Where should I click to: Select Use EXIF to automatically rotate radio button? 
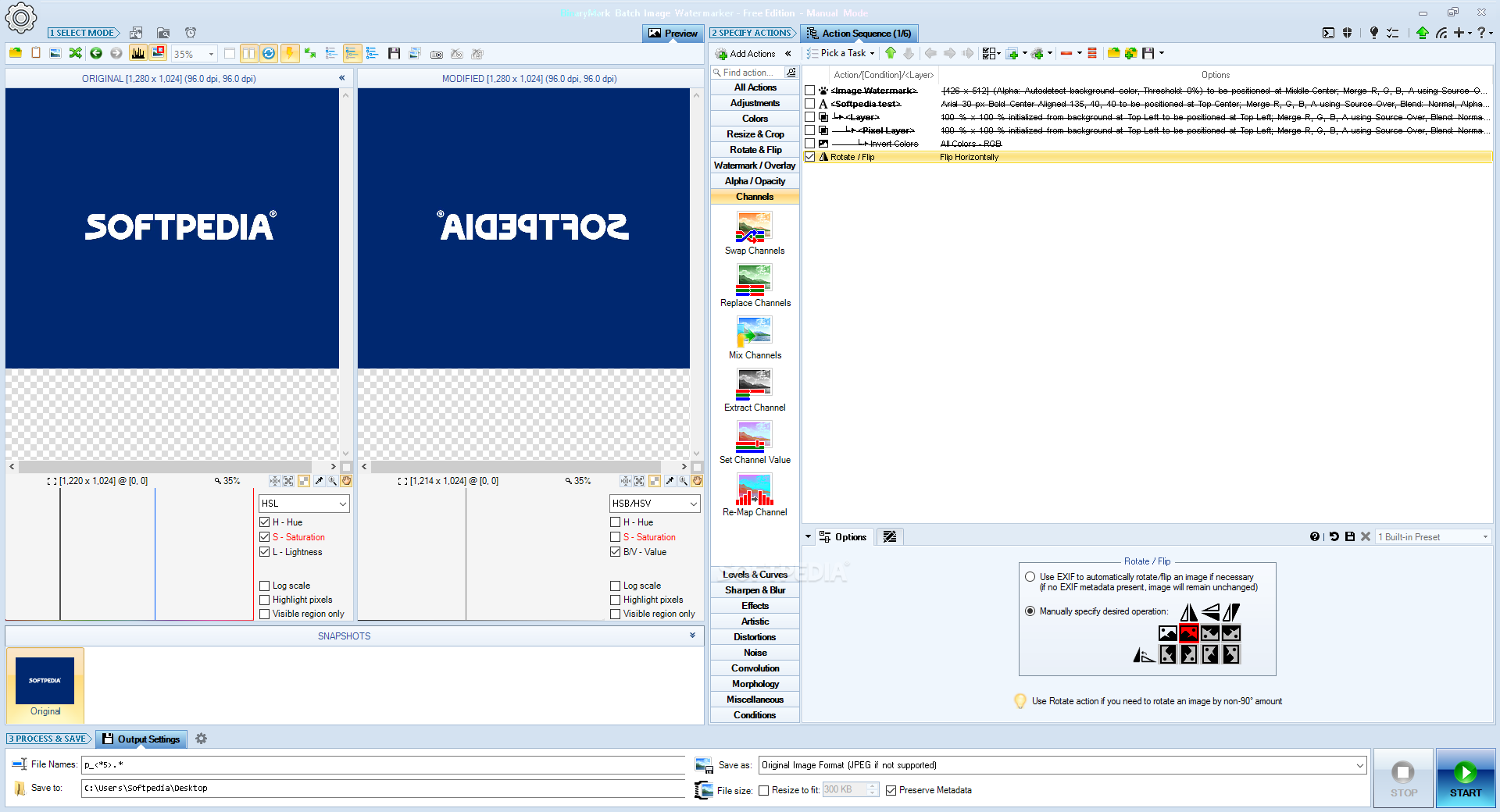(1030, 577)
